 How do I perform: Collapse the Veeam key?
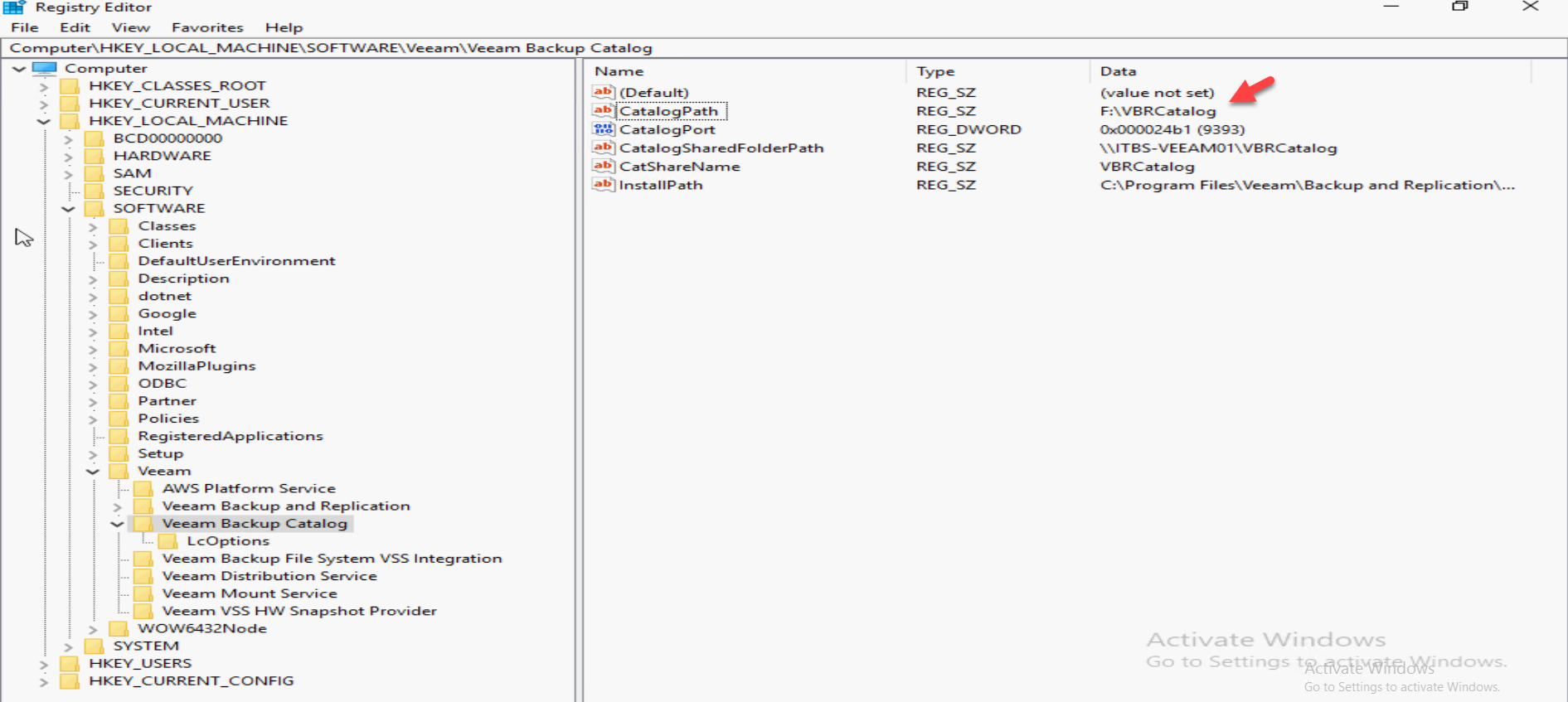[x=93, y=472]
